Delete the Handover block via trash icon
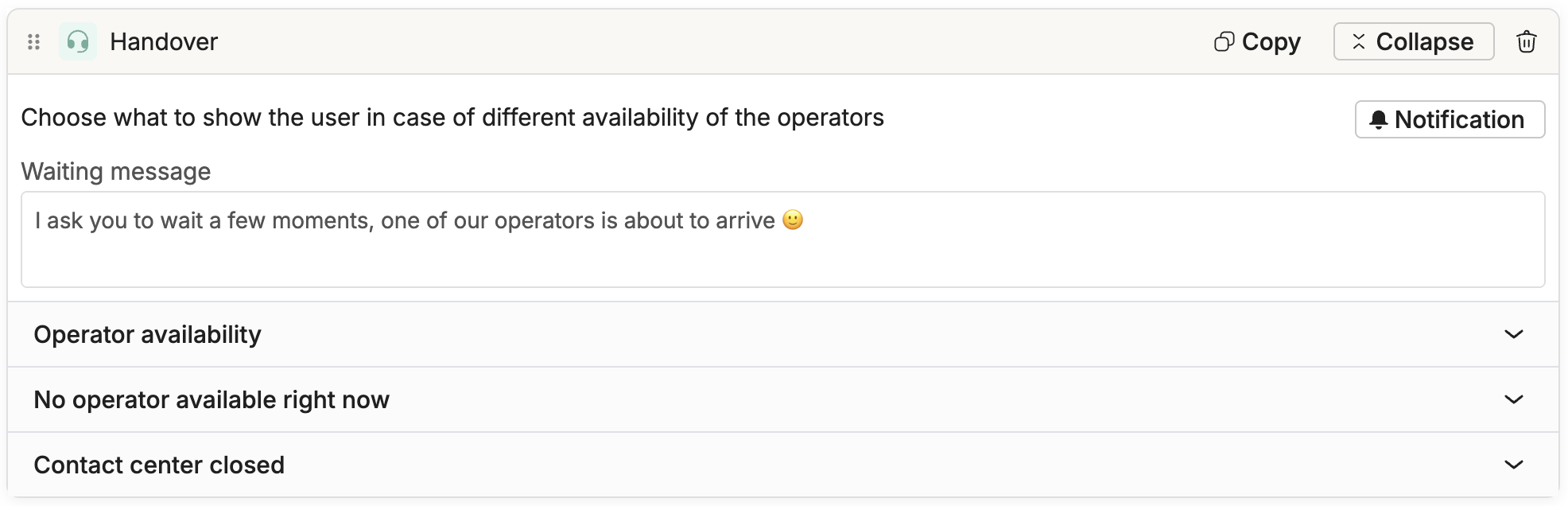 tap(1526, 42)
